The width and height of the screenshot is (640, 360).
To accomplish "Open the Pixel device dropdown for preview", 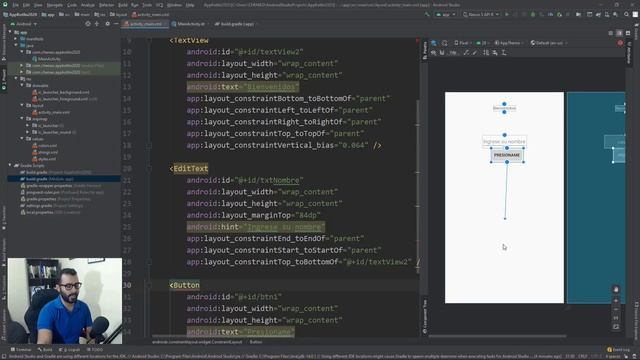I will [x=462, y=43].
